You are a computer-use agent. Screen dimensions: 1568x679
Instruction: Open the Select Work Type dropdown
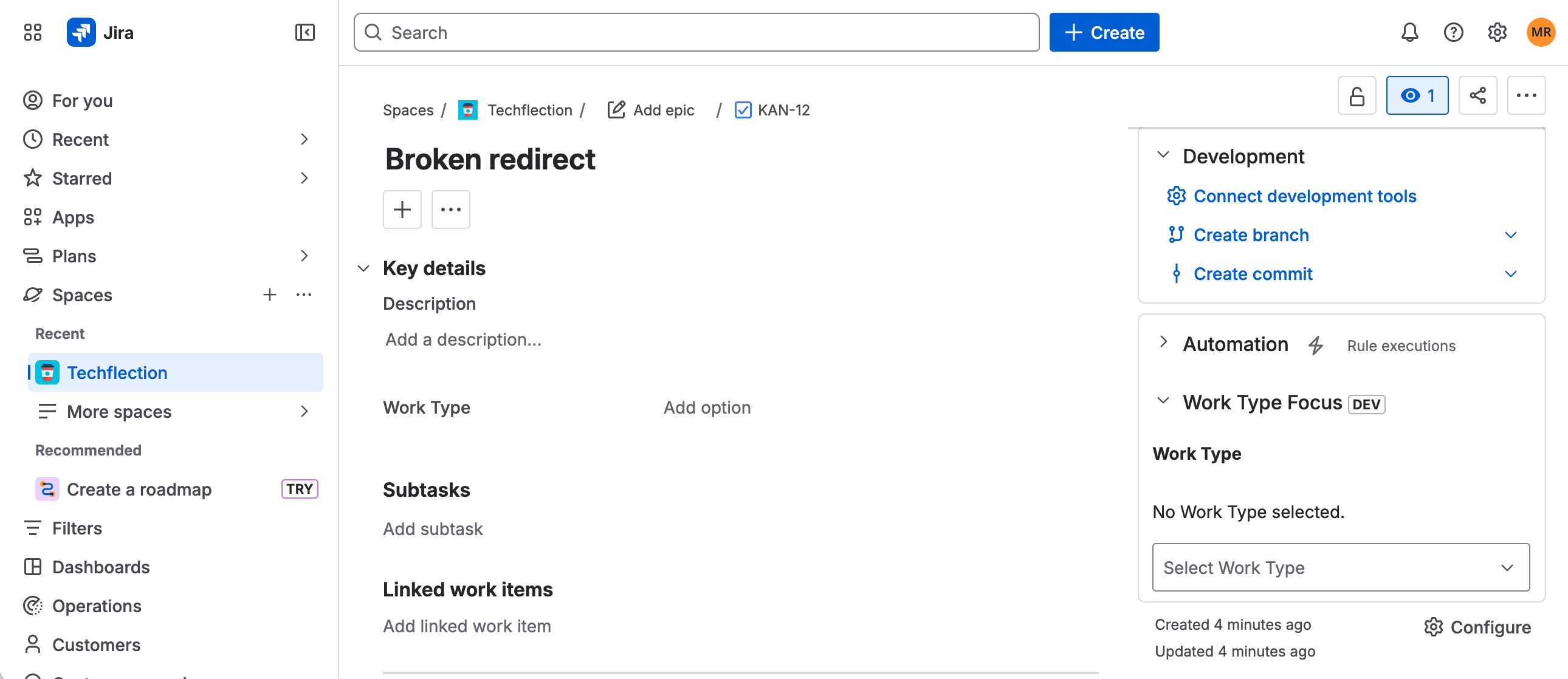[1340, 567]
